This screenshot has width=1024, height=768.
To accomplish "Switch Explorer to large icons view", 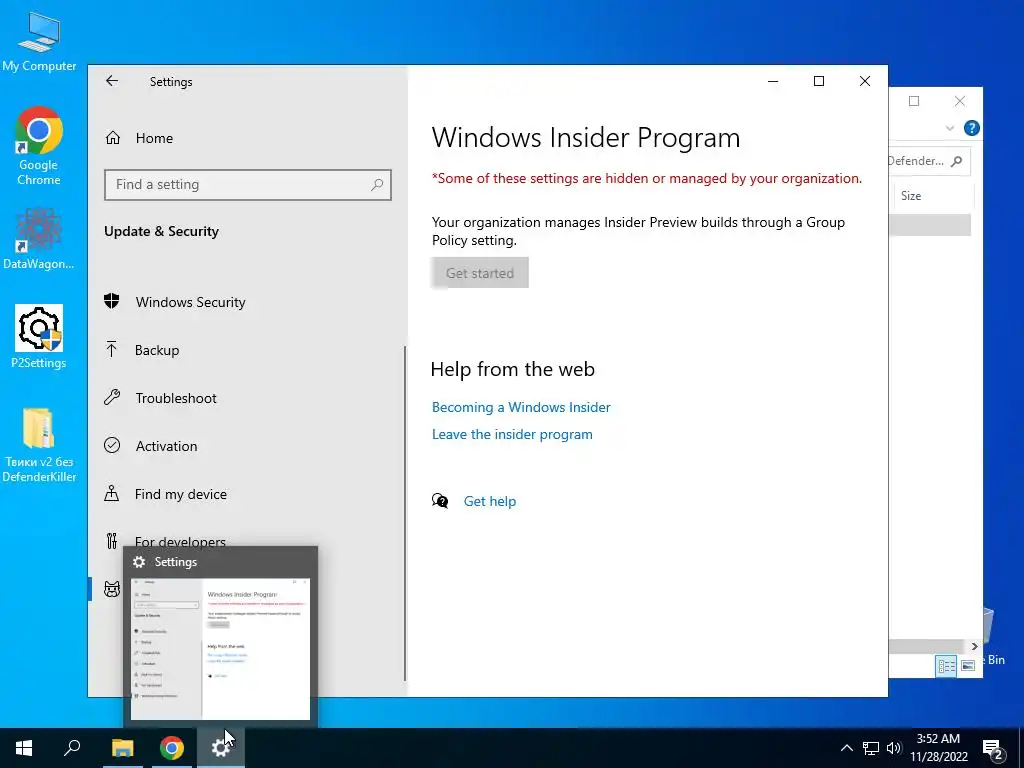I will pos(968,666).
